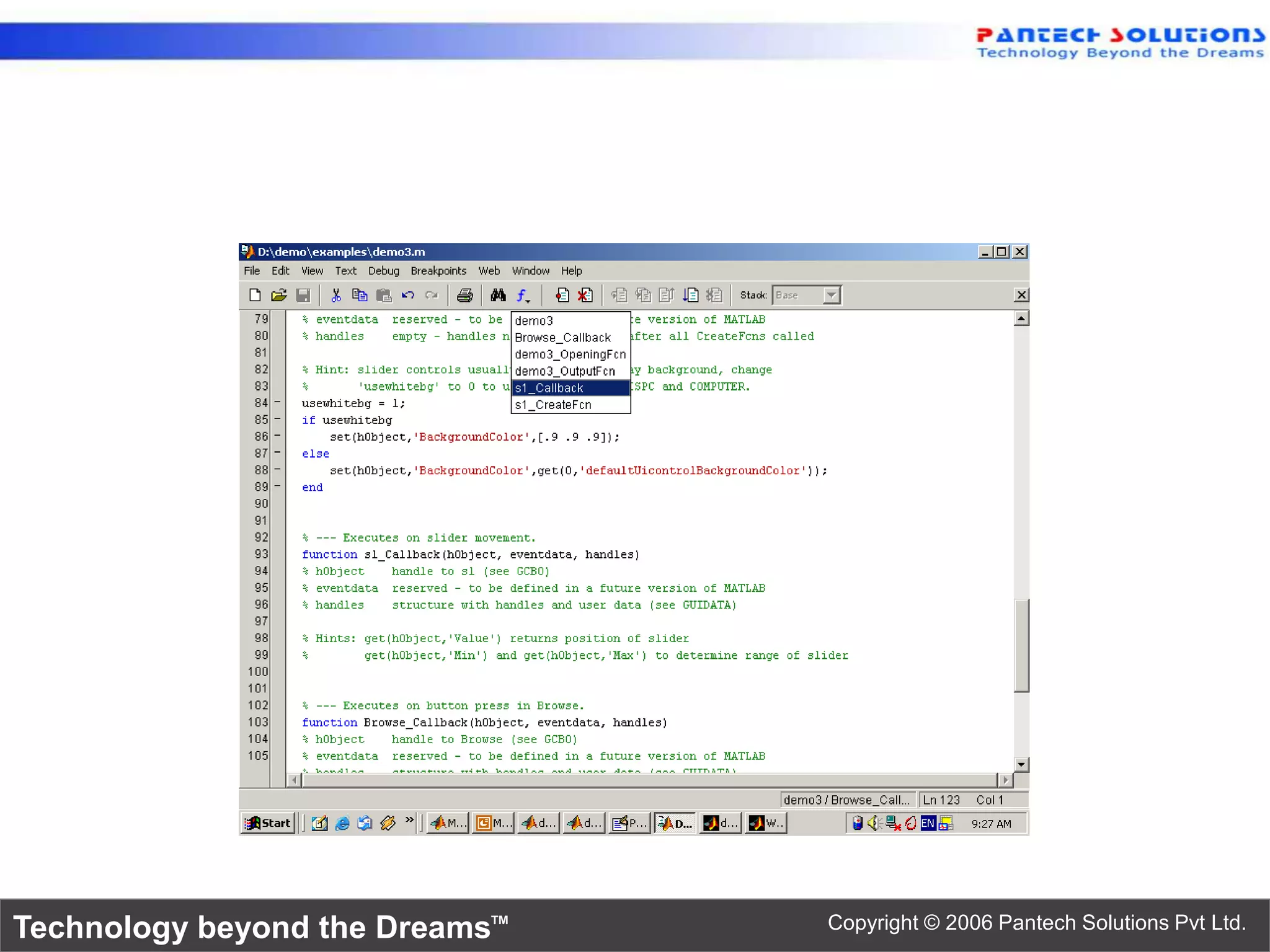Open the Help menu

coord(571,271)
